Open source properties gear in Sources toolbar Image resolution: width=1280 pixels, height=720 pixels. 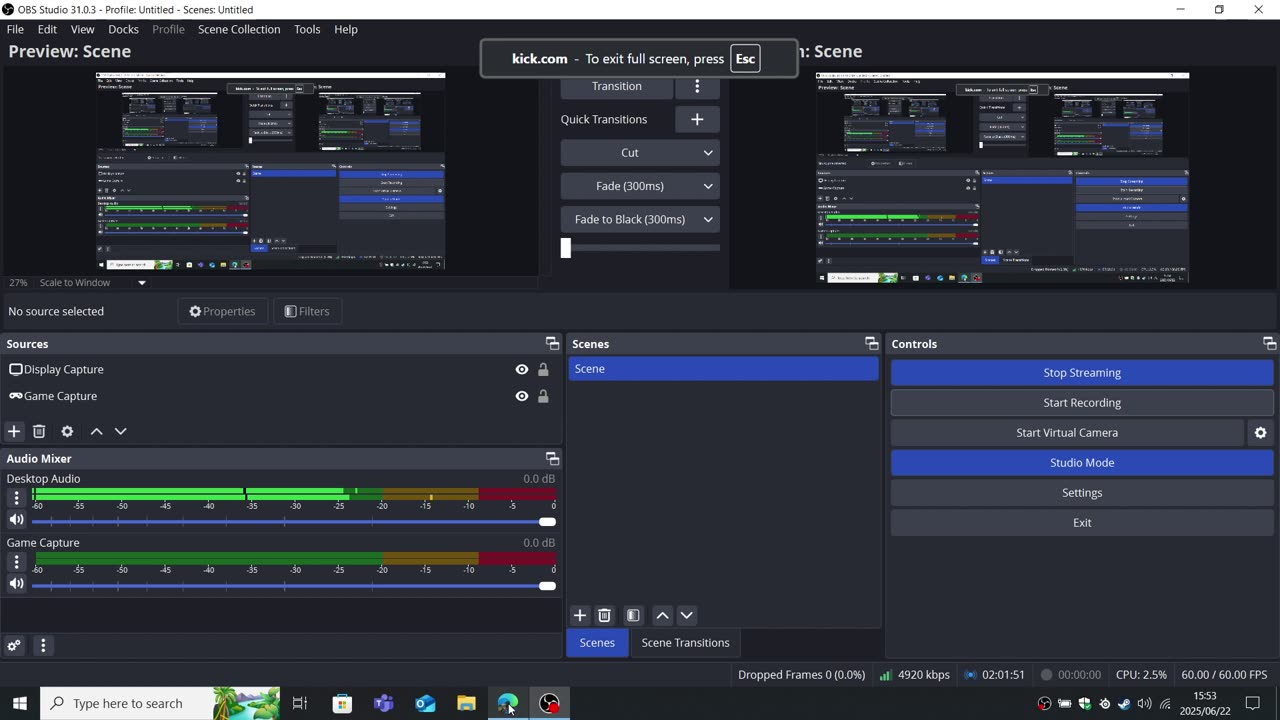pyautogui.click(x=67, y=431)
